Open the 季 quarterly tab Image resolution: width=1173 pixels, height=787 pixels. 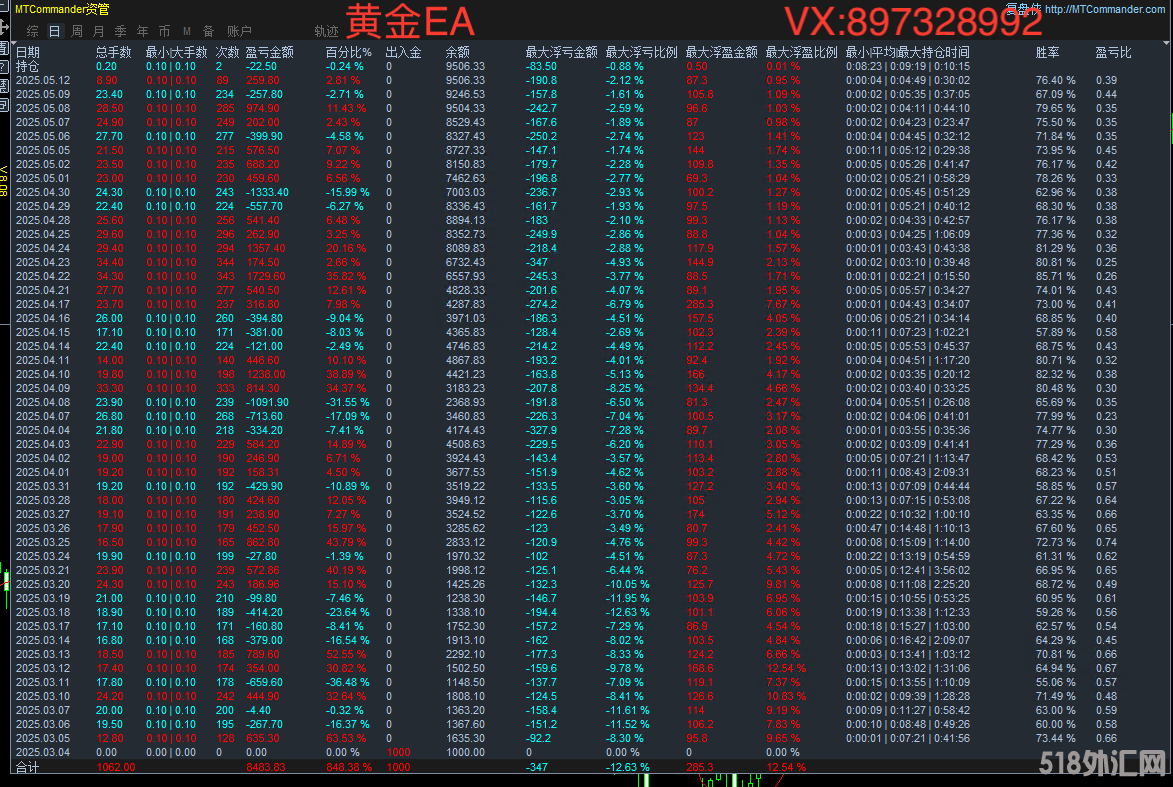tap(120, 31)
